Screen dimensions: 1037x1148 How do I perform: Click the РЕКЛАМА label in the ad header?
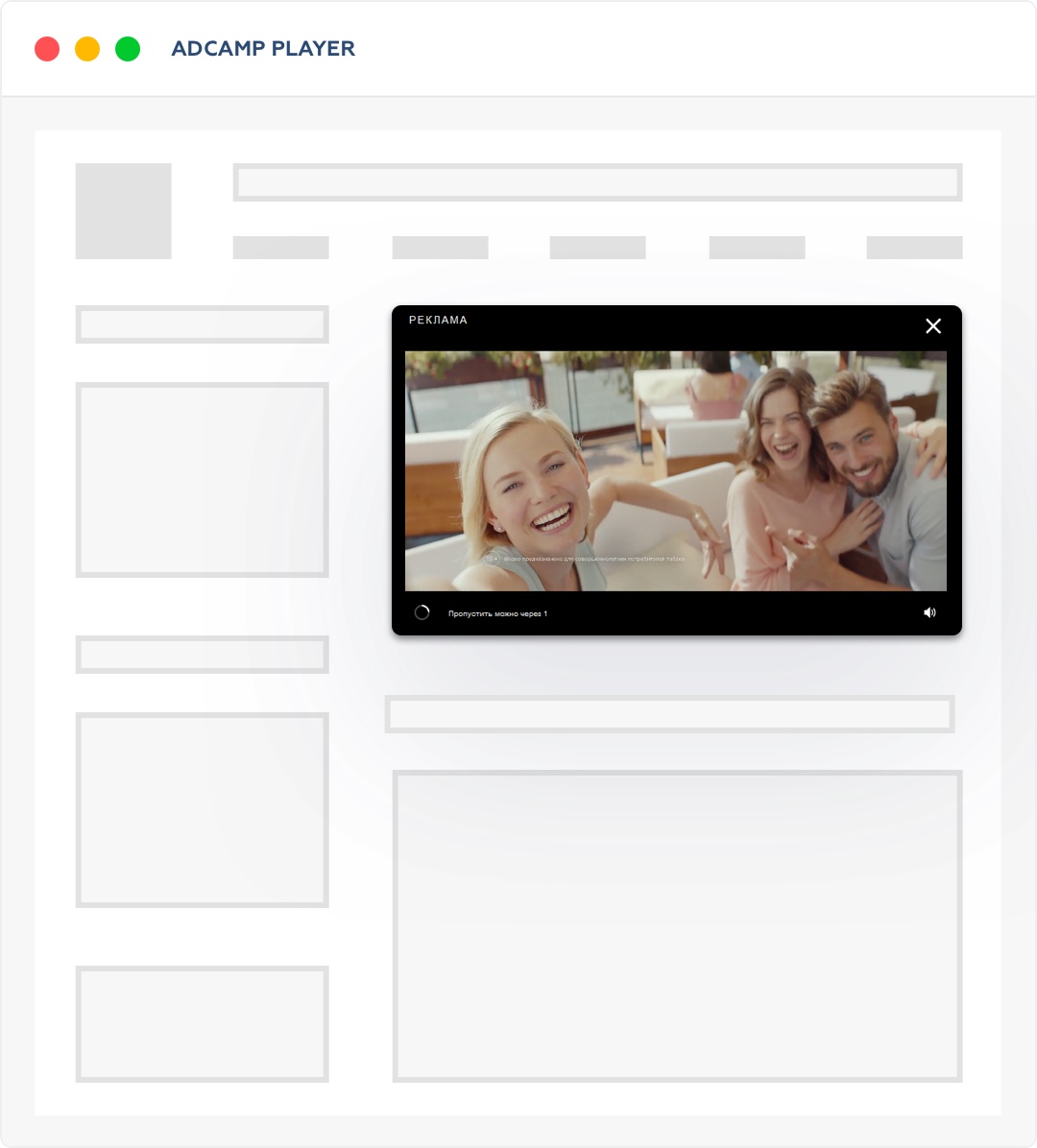tap(438, 321)
